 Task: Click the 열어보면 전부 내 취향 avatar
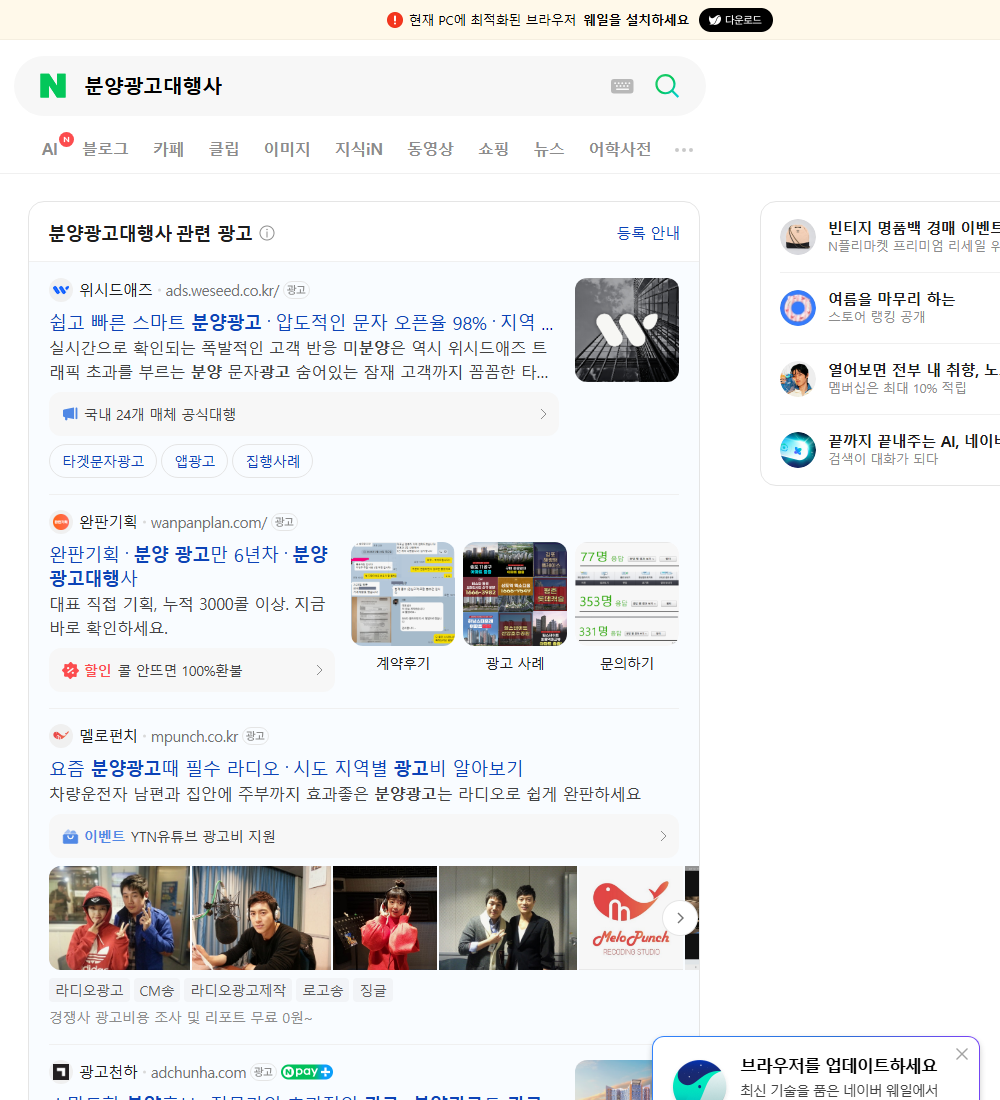(798, 379)
